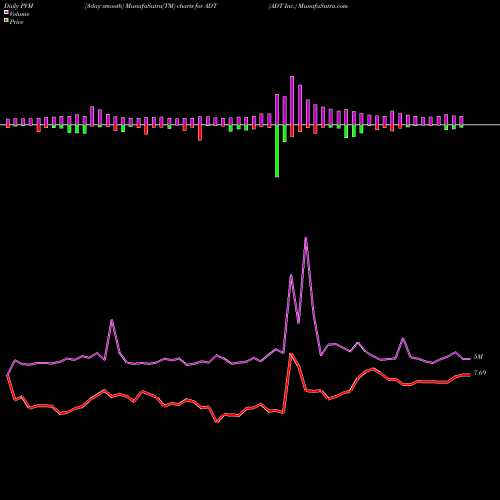Click the '5M' volume value label

(x=478, y=357)
